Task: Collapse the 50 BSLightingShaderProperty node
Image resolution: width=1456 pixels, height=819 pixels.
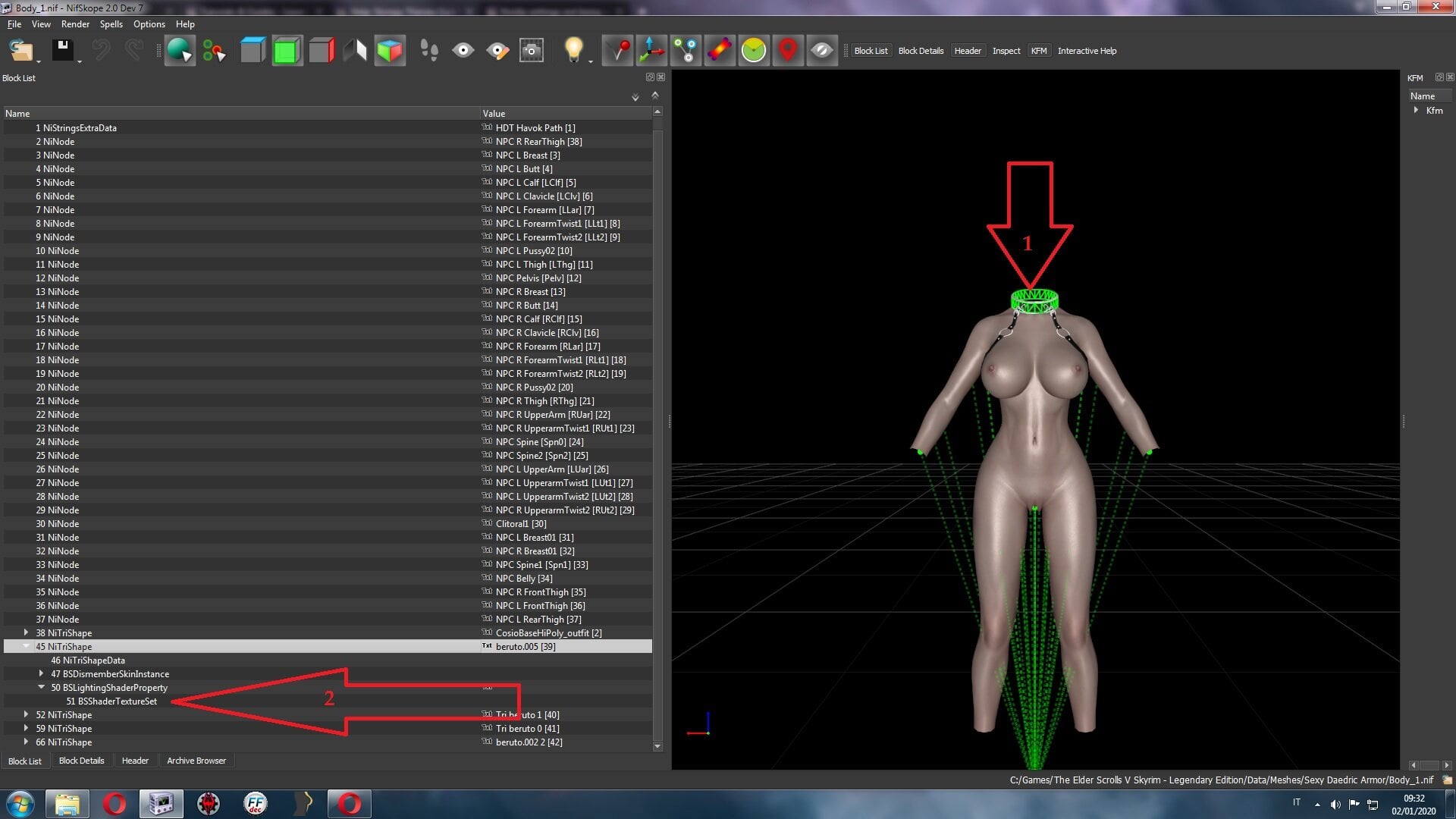Action: click(41, 687)
